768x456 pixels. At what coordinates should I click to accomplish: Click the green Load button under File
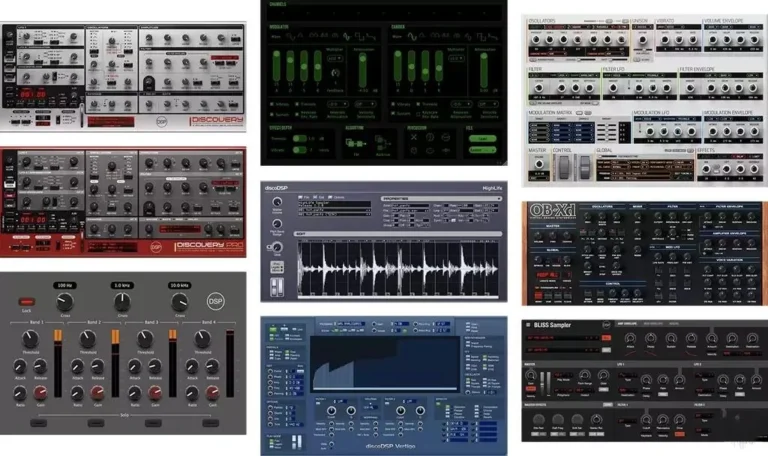point(482,138)
